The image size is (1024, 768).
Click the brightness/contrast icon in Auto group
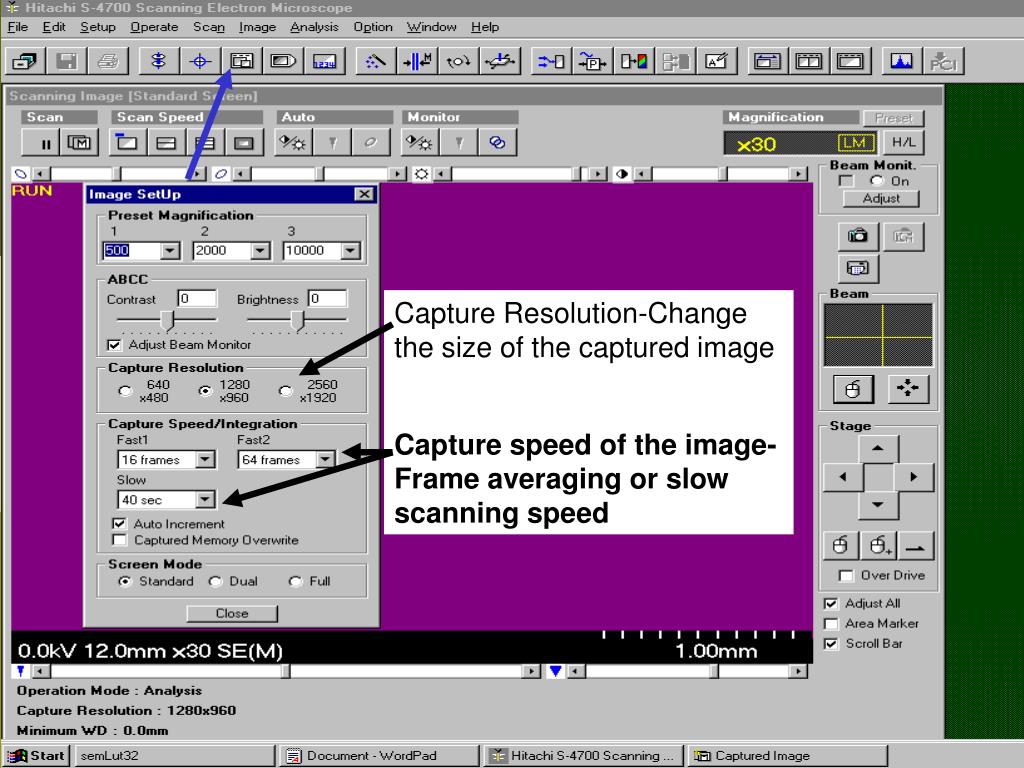pyautogui.click(x=293, y=143)
